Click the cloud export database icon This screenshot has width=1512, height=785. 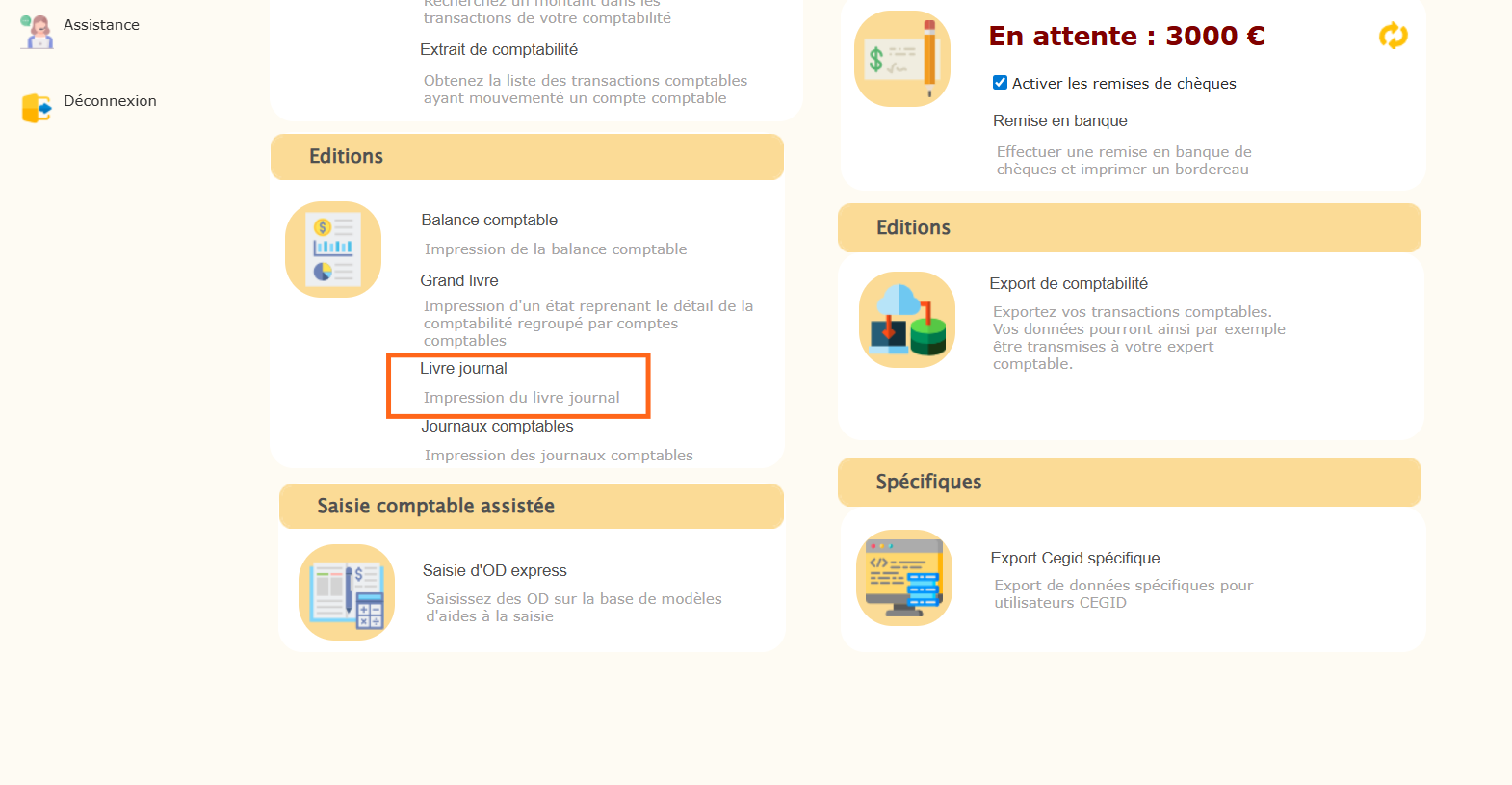(x=906, y=320)
